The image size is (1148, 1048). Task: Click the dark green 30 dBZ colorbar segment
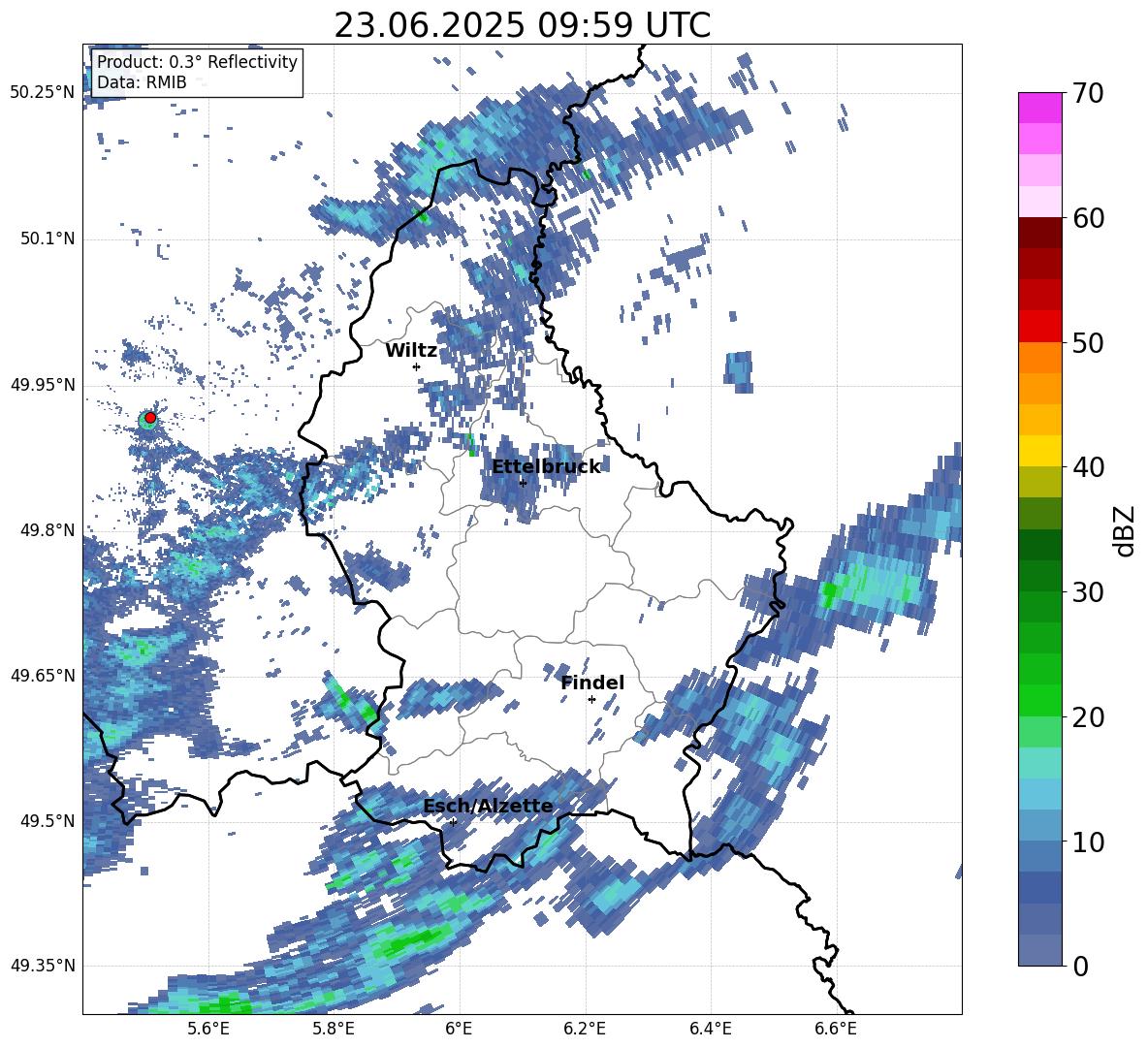(x=1039, y=575)
